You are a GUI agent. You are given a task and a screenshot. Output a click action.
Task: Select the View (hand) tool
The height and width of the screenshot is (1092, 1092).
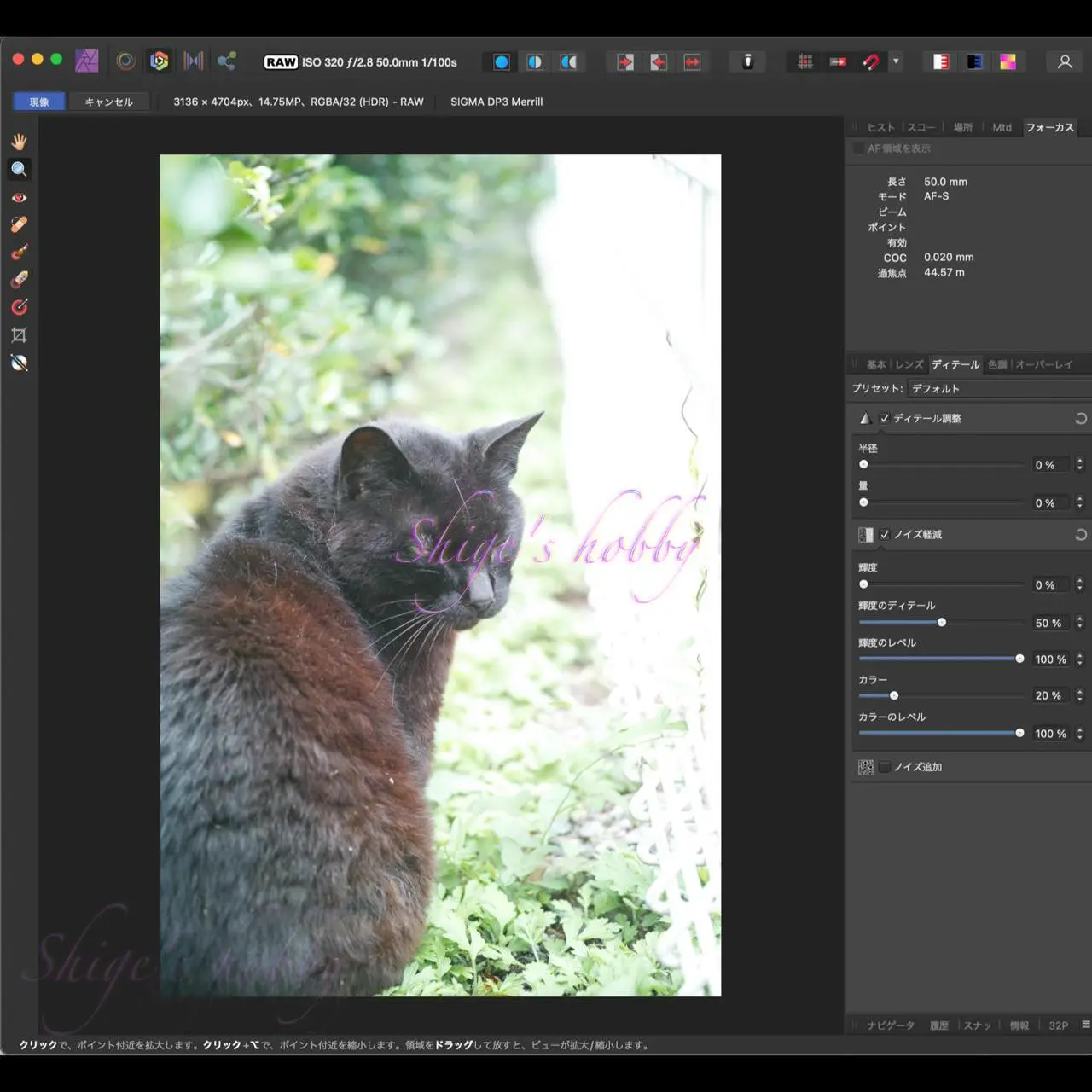click(x=19, y=141)
